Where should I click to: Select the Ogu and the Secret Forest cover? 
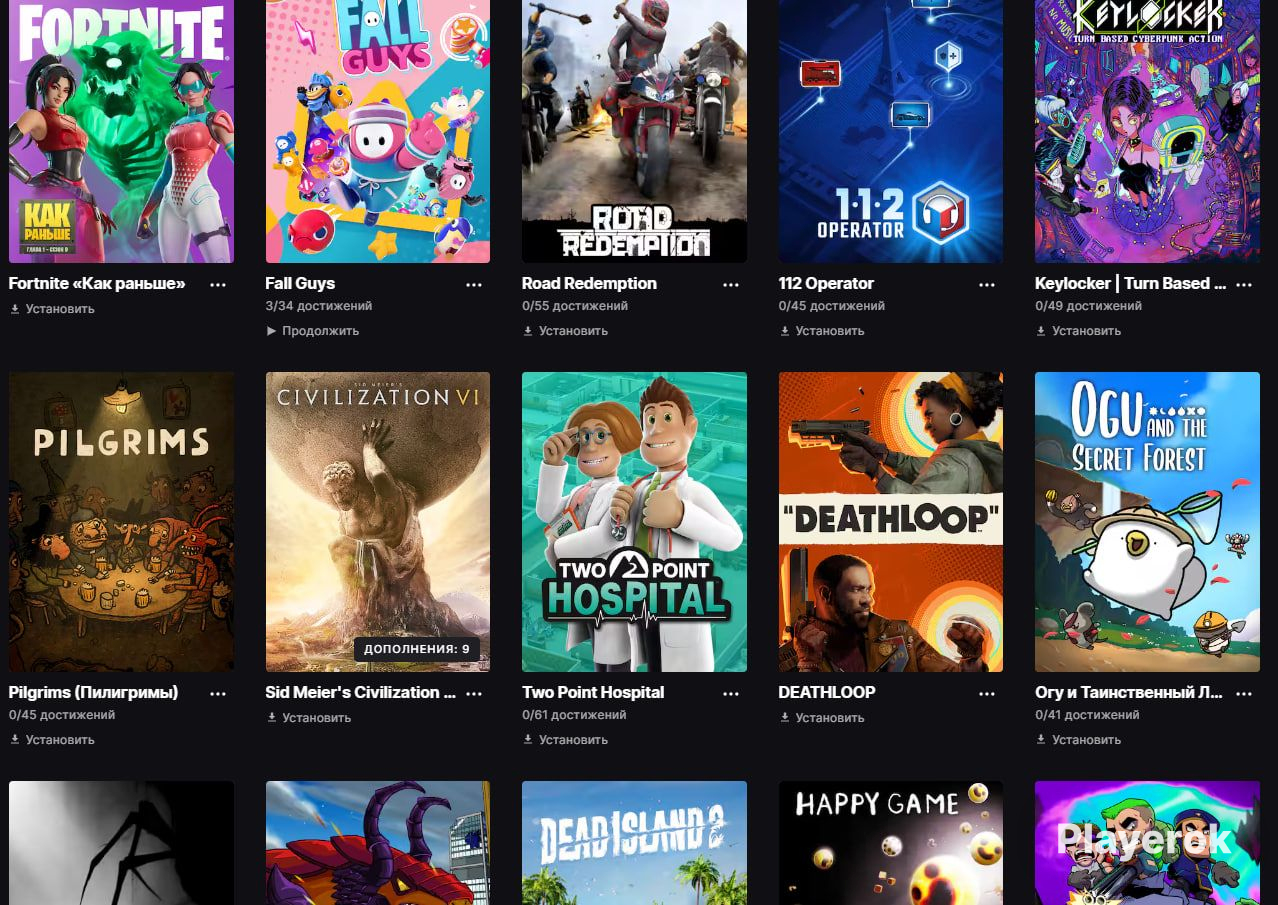(1147, 522)
